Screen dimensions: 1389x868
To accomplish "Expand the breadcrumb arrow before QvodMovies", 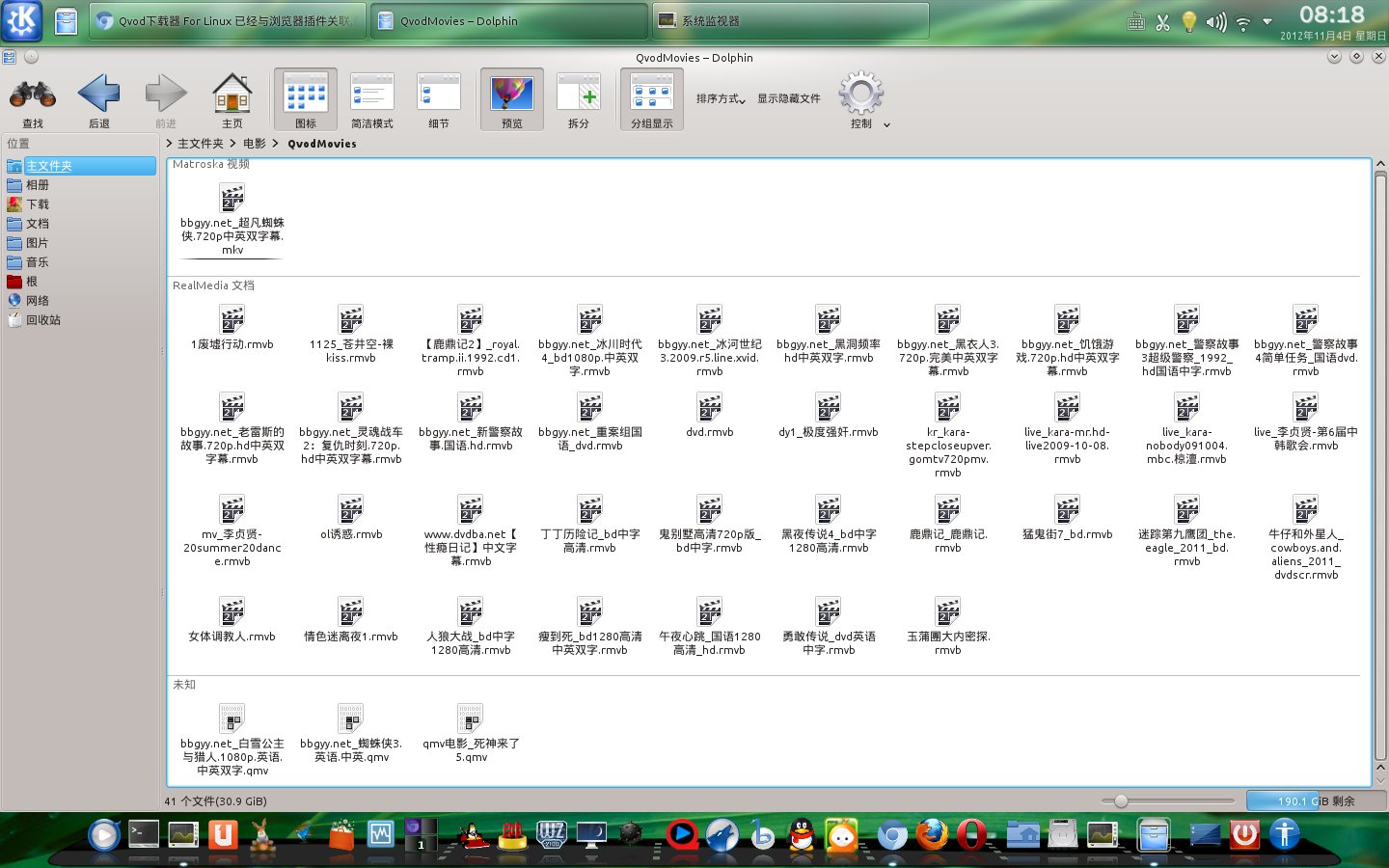I will pyautogui.click(x=276, y=143).
